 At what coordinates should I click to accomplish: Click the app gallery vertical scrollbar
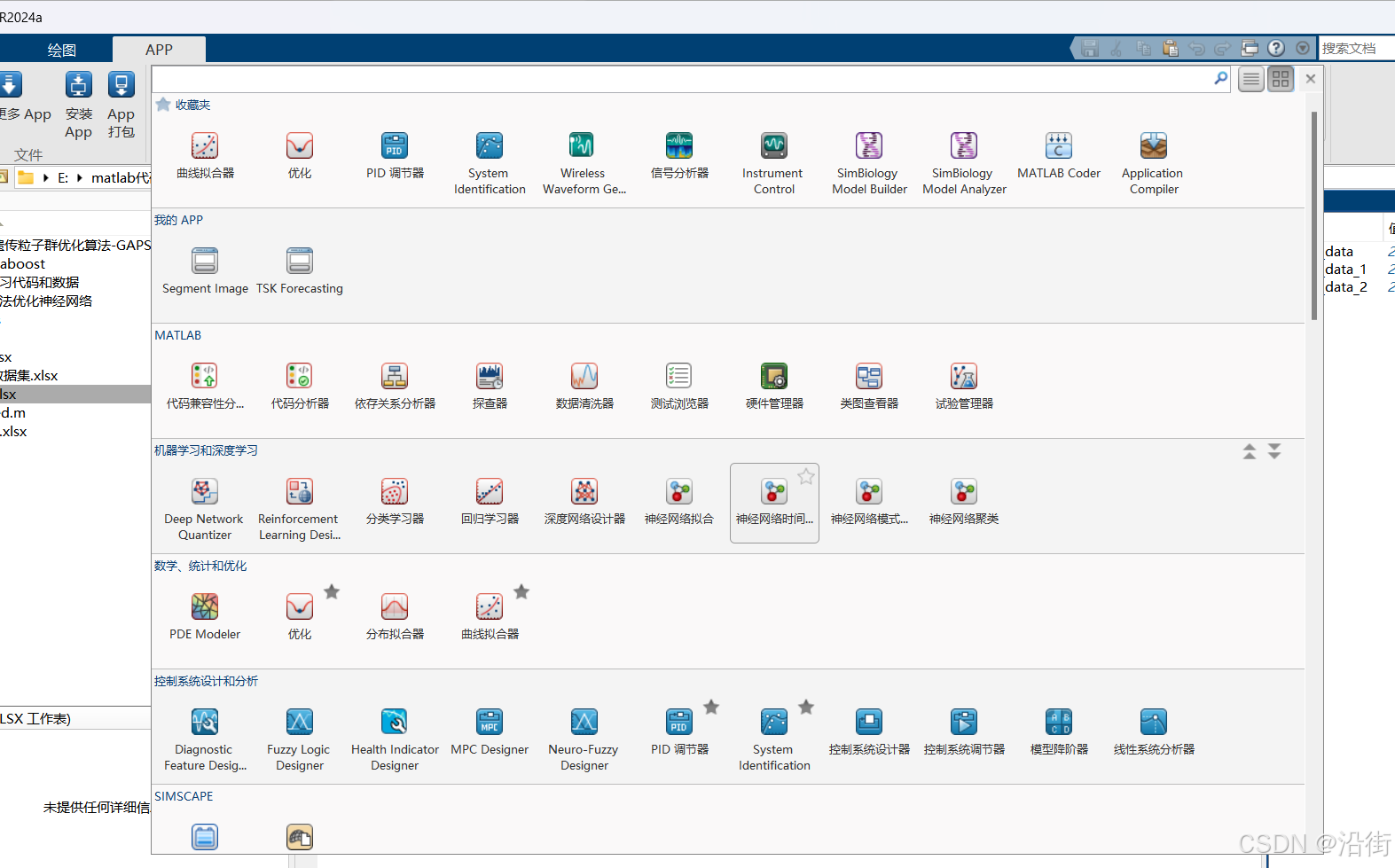click(1314, 215)
